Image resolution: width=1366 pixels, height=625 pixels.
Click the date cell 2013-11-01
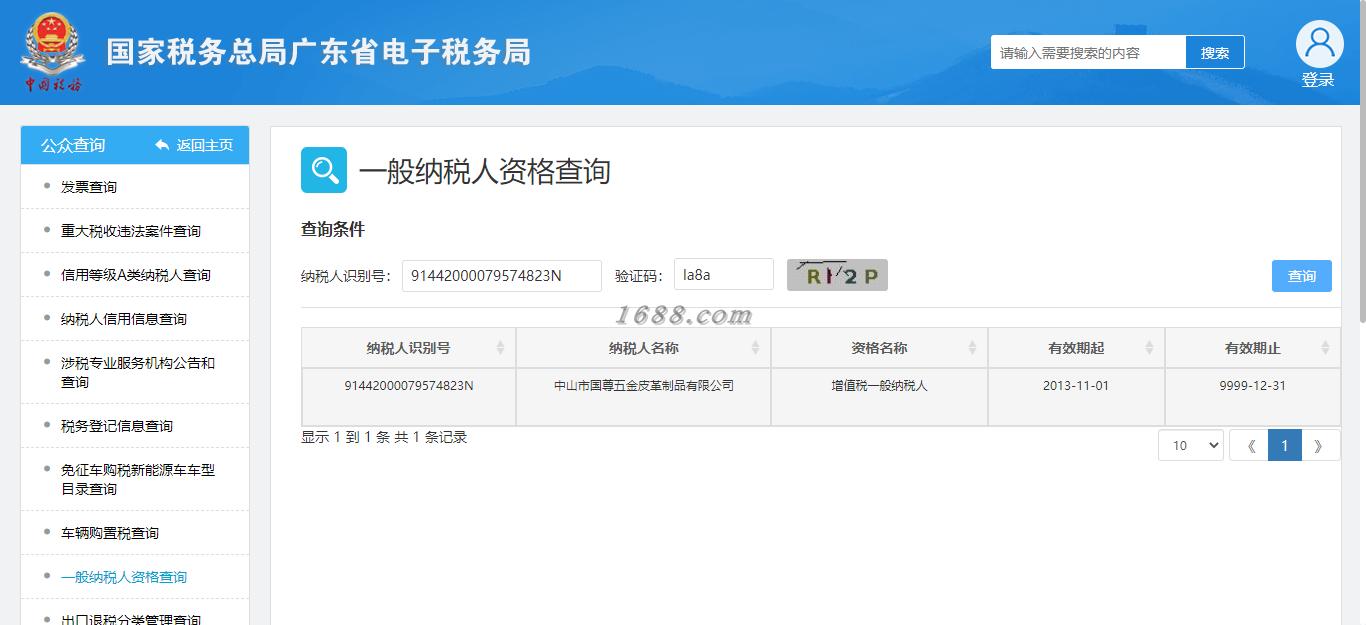(x=1076, y=385)
